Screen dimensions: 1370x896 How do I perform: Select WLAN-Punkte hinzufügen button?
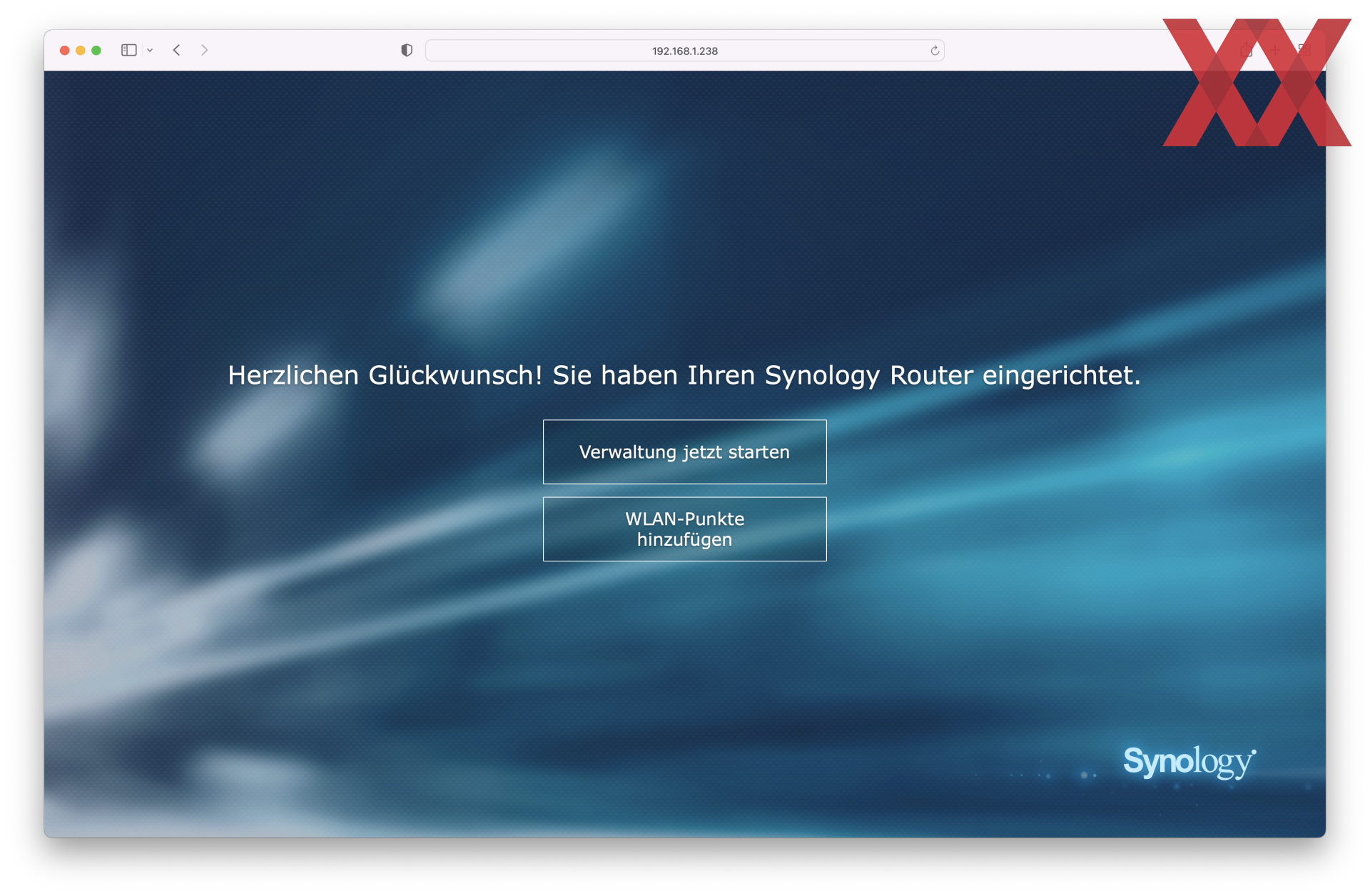pyautogui.click(x=684, y=529)
